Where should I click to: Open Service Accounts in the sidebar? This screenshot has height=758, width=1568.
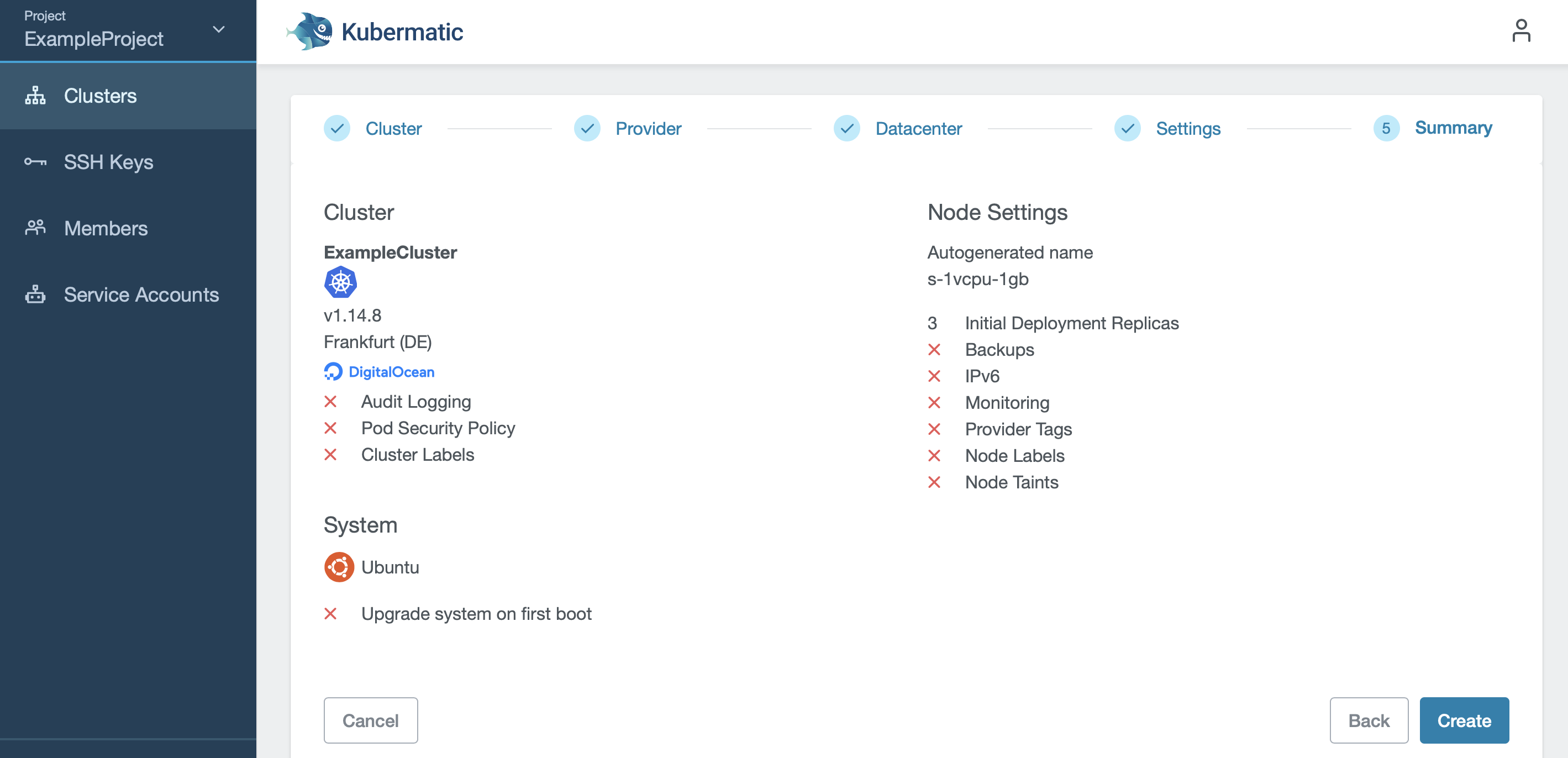(128, 294)
